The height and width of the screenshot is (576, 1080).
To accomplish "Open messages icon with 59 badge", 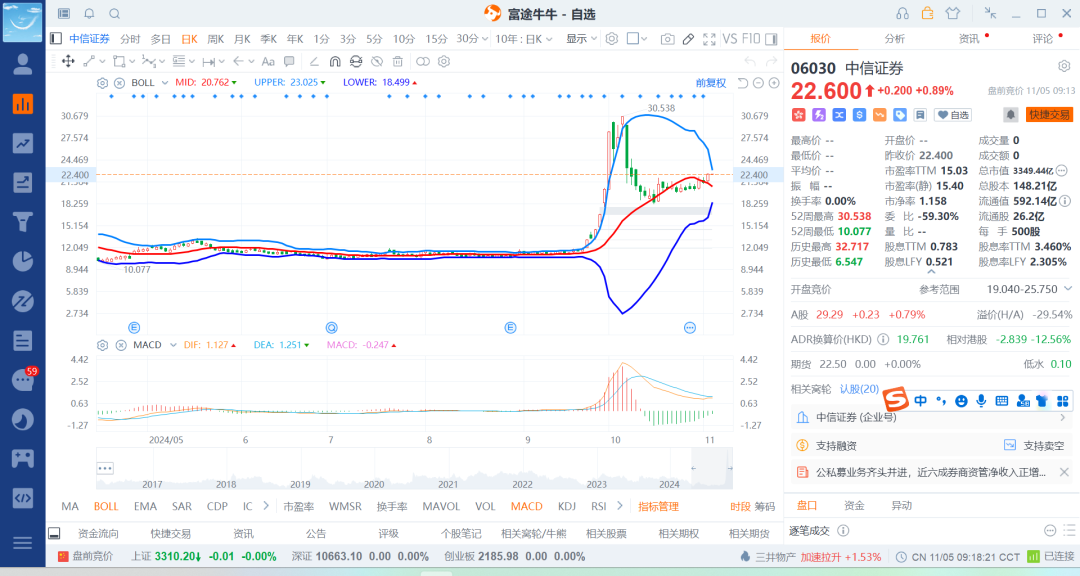I will [x=23, y=380].
